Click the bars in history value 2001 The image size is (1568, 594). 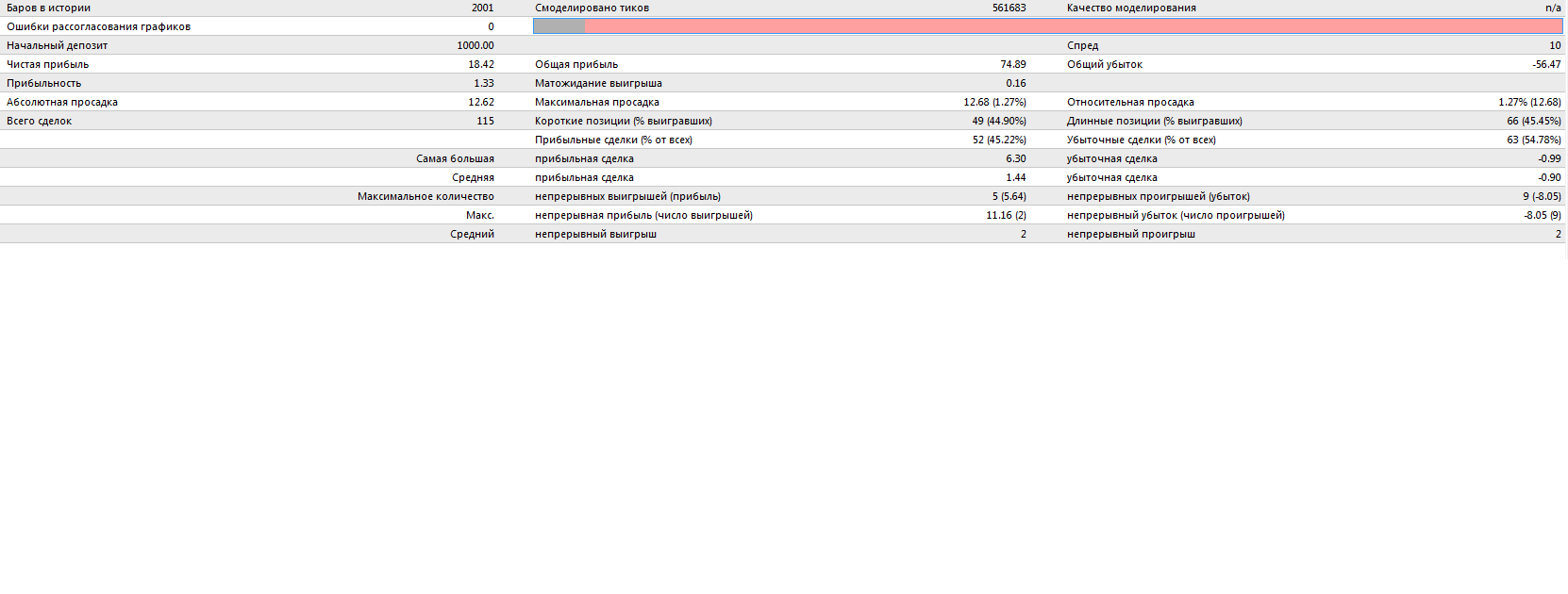point(482,8)
